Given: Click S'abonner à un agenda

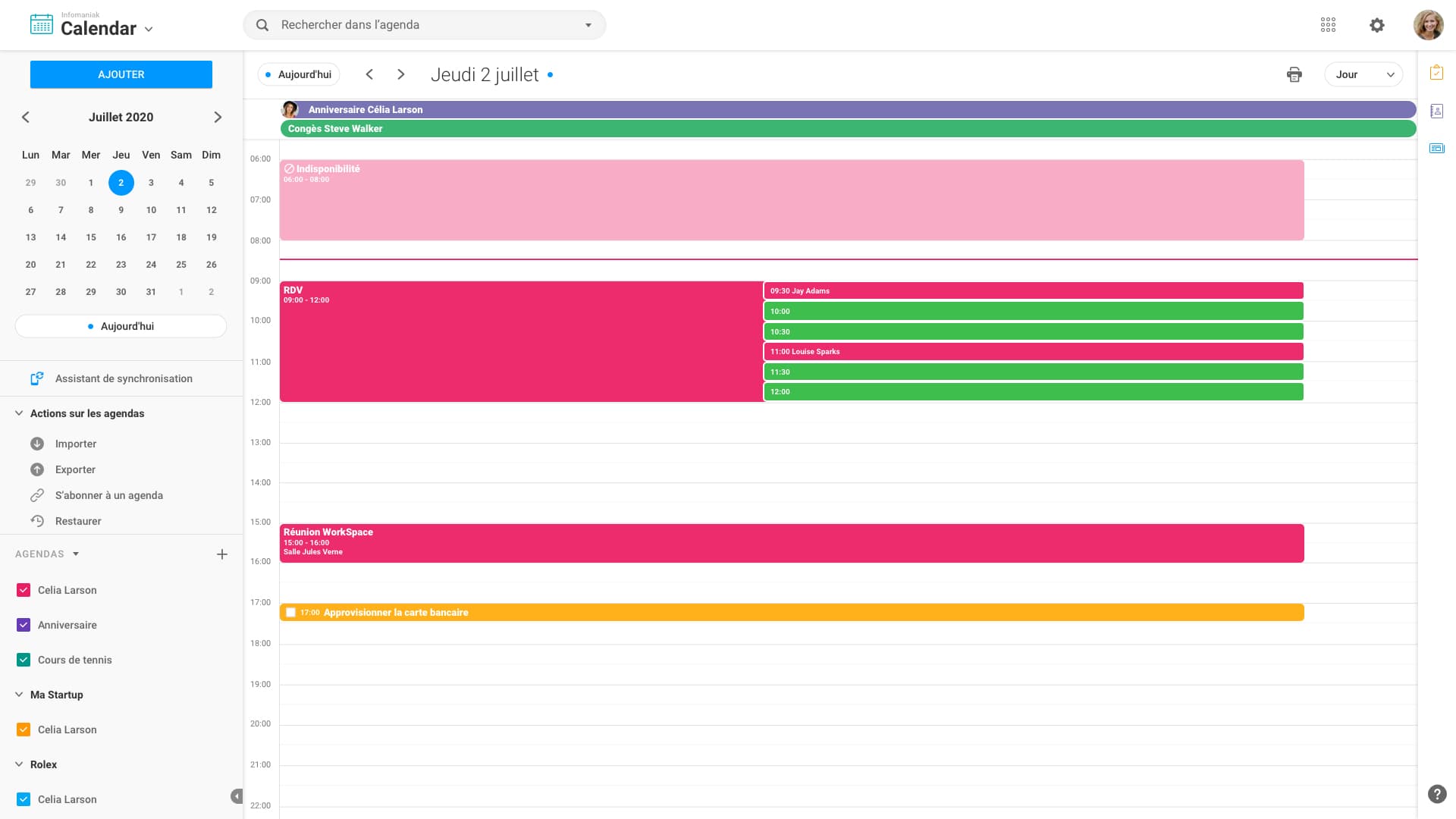Looking at the screenshot, I should point(108,495).
